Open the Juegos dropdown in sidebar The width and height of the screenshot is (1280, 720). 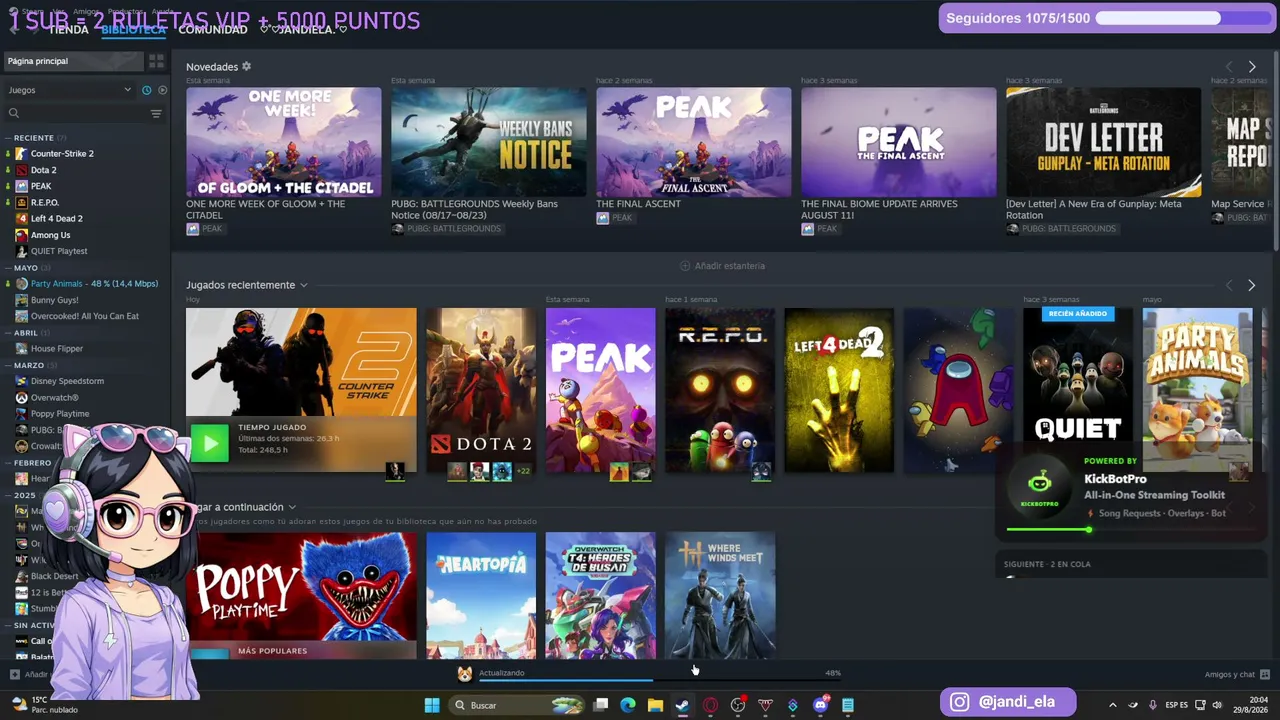[70, 90]
